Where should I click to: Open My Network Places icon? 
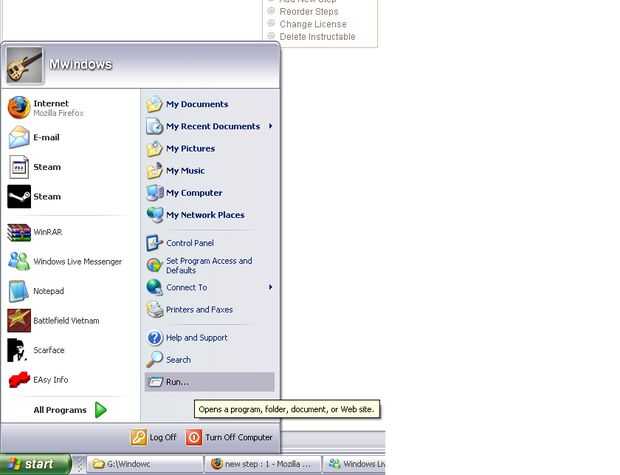pyautogui.click(x=155, y=215)
